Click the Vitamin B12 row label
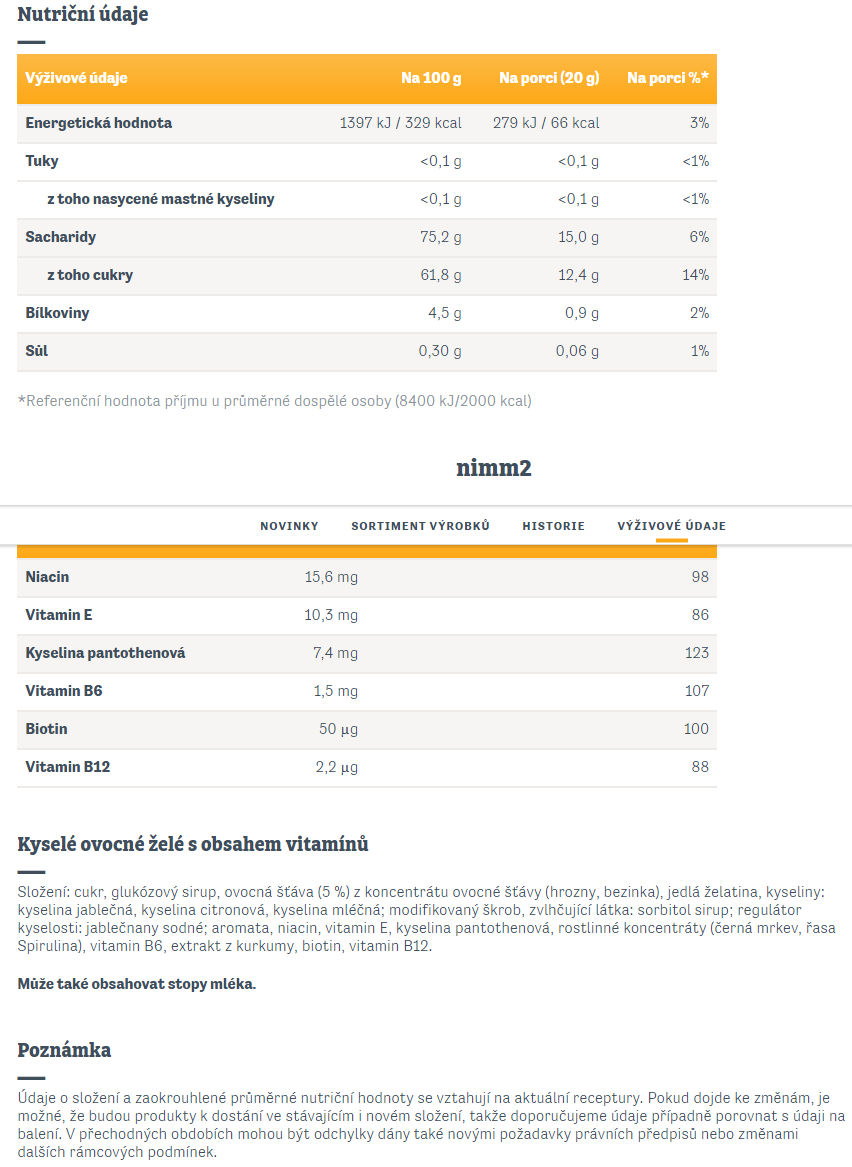The width and height of the screenshot is (852, 1167). coord(68,767)
